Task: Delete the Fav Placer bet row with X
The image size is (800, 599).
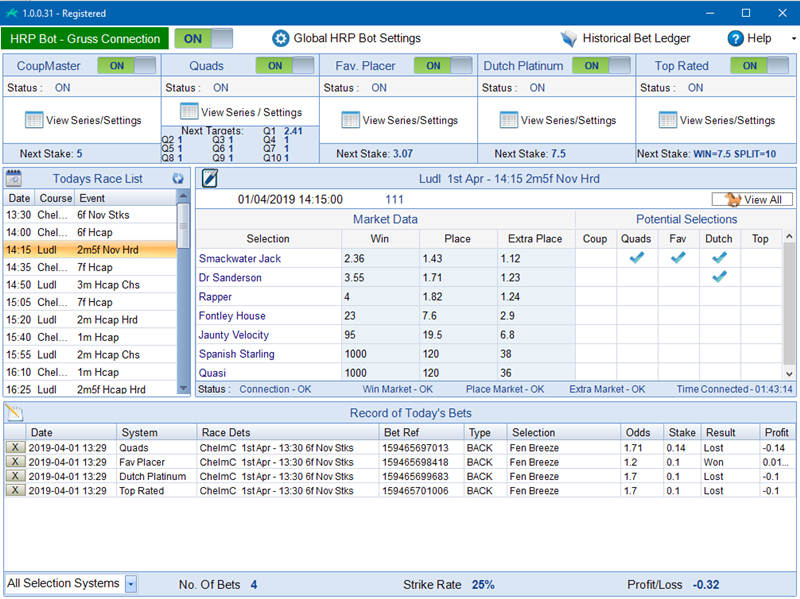Action: [x=15, y=461]
